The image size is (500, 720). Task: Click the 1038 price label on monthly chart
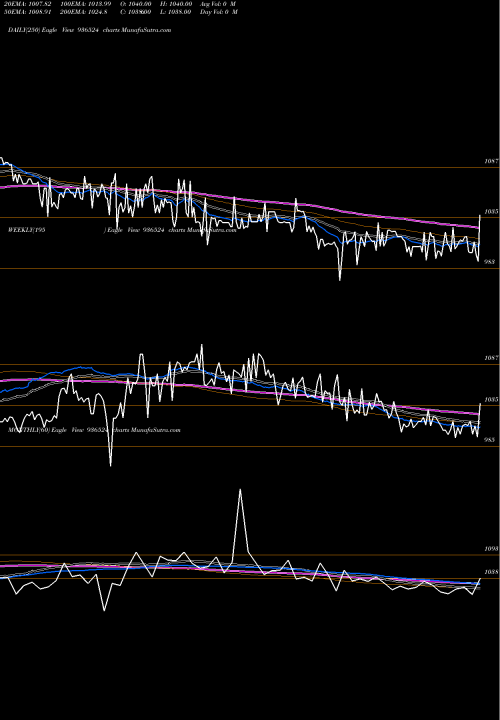[x=491, y=572]
